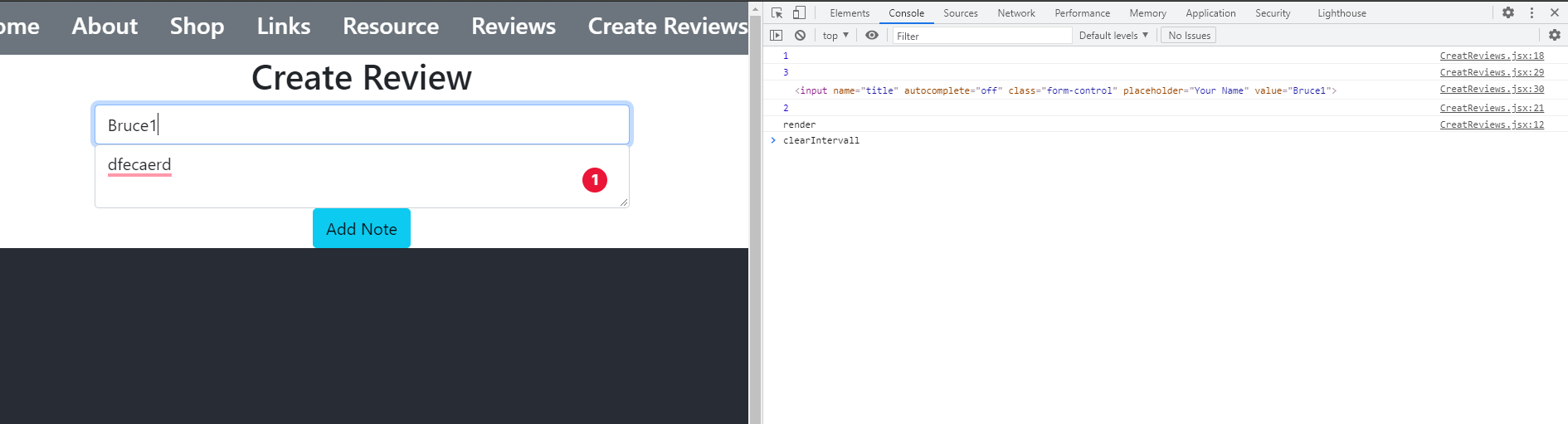Open the Sources tab
1568x424 pixels.
tap(961, 13)
